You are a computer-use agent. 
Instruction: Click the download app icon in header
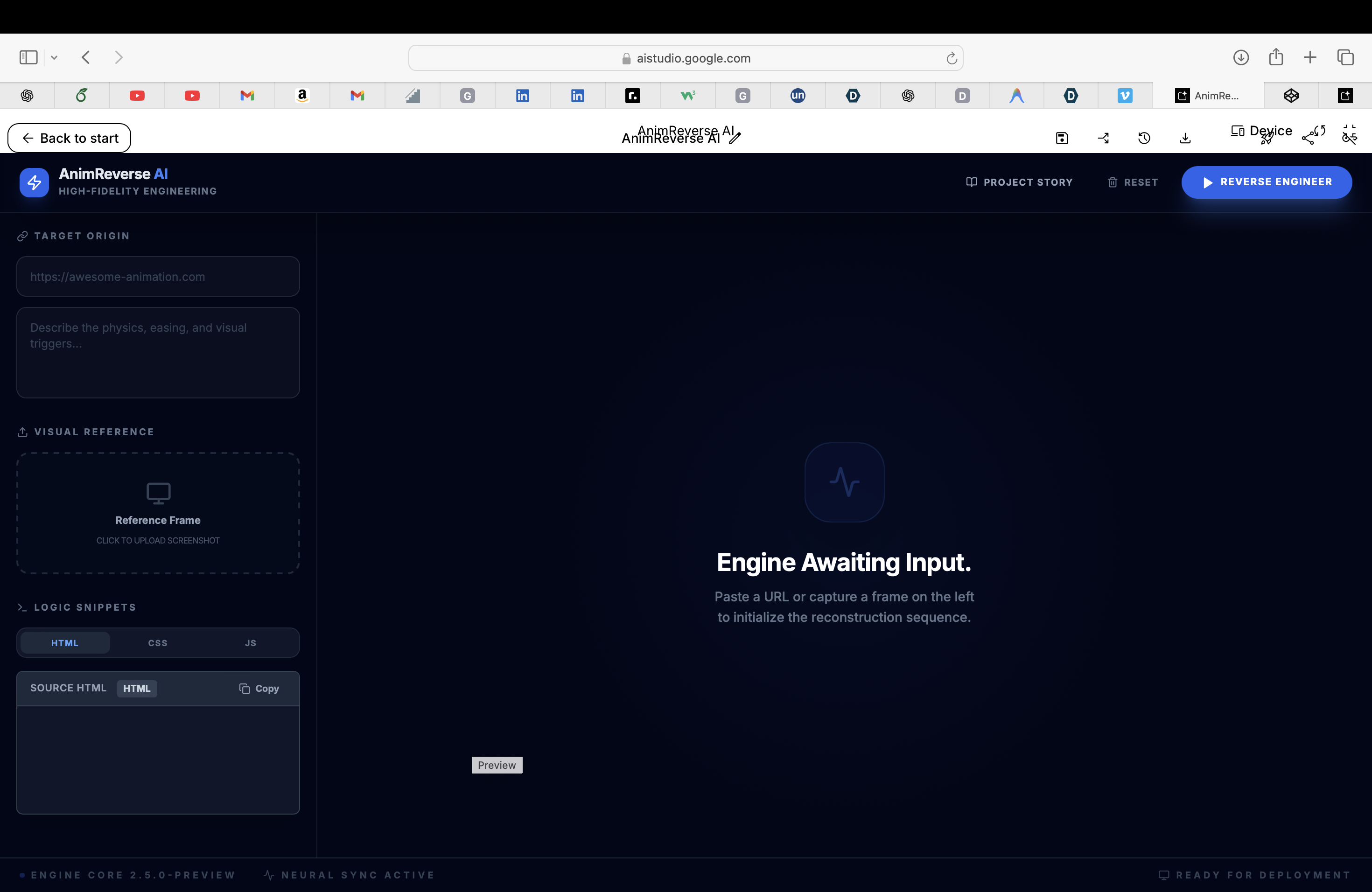[x=1185, y=138]
